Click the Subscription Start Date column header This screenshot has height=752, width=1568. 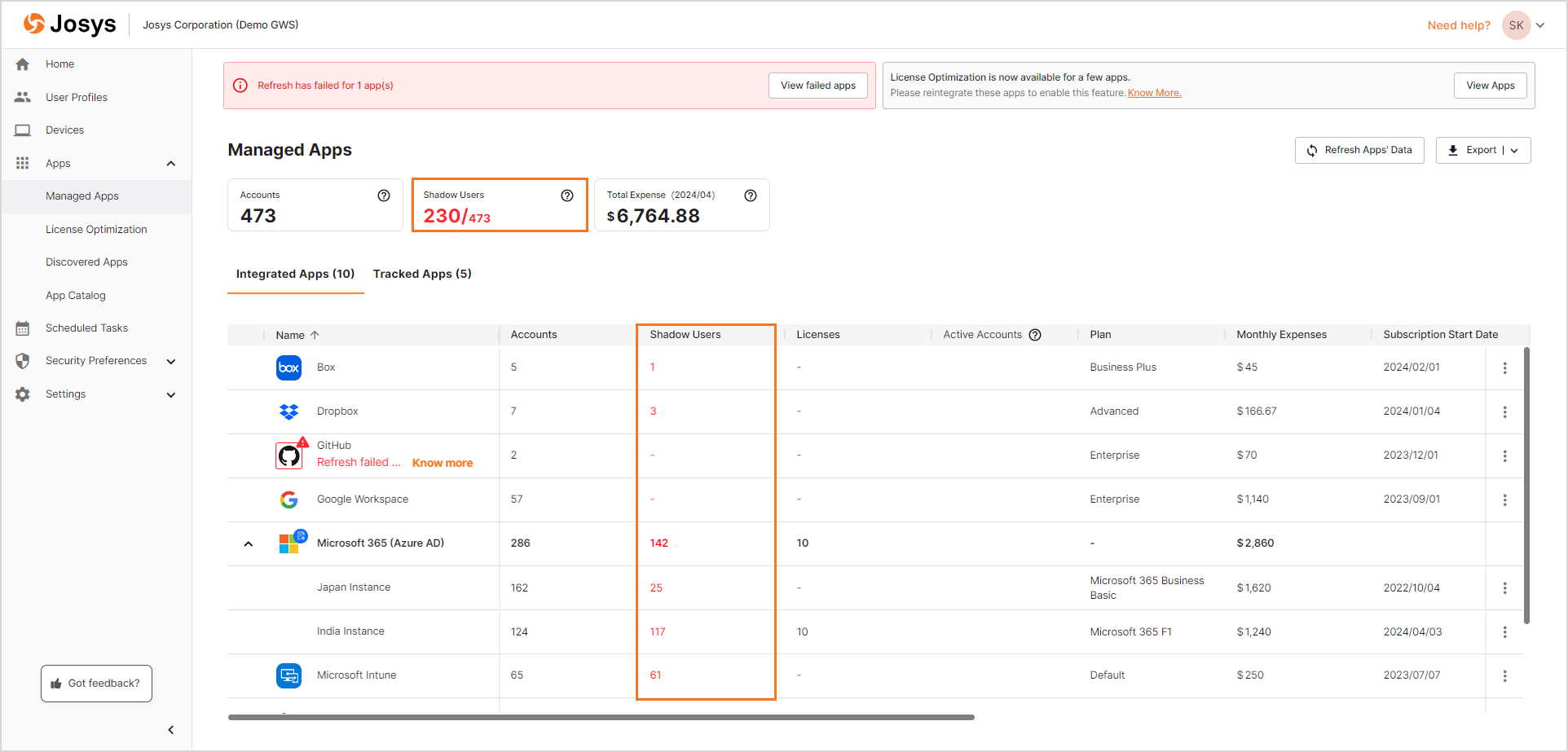click(1440, 335)
